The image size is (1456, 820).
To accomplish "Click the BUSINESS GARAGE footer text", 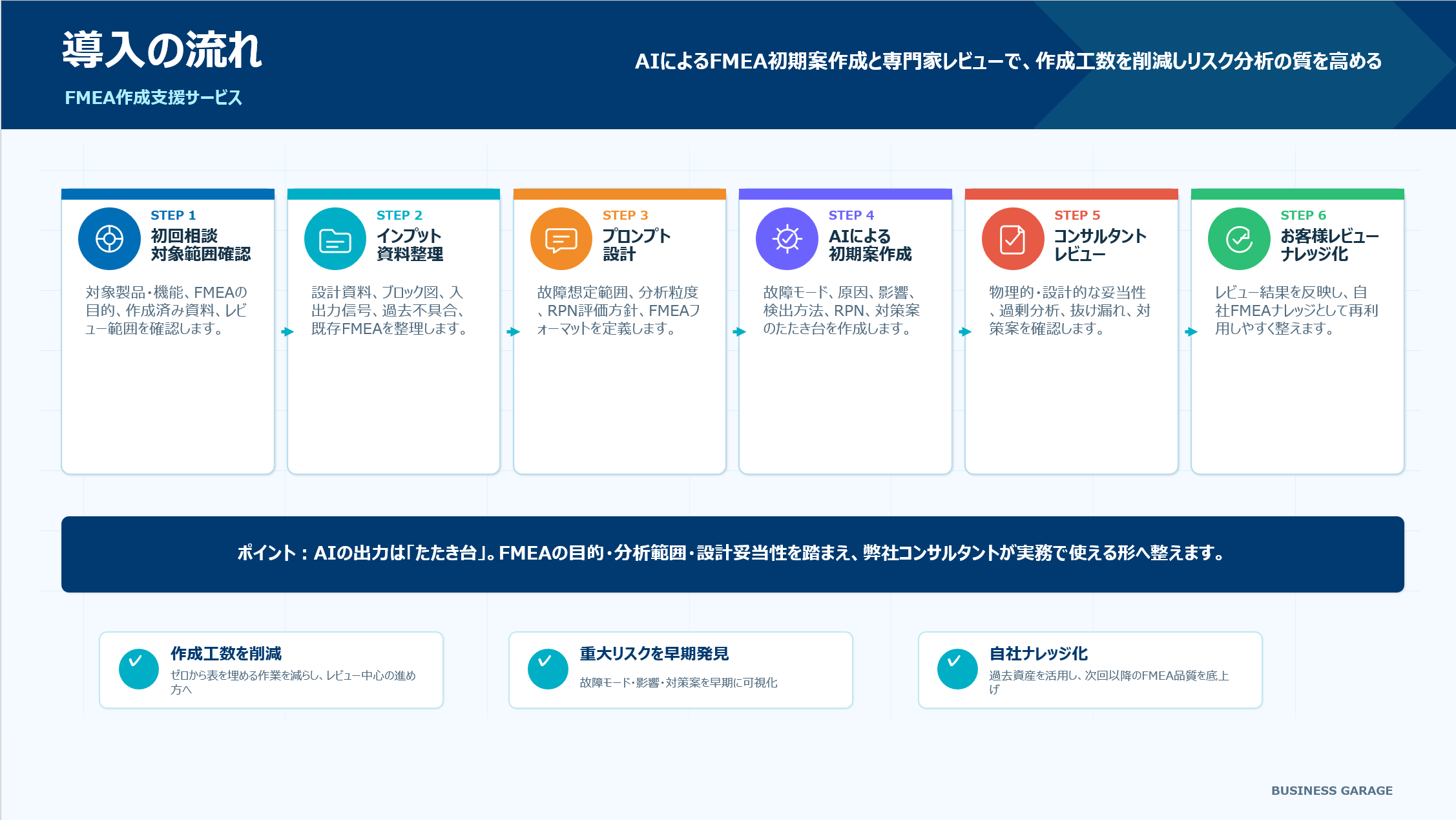I will click(1332, 790).
